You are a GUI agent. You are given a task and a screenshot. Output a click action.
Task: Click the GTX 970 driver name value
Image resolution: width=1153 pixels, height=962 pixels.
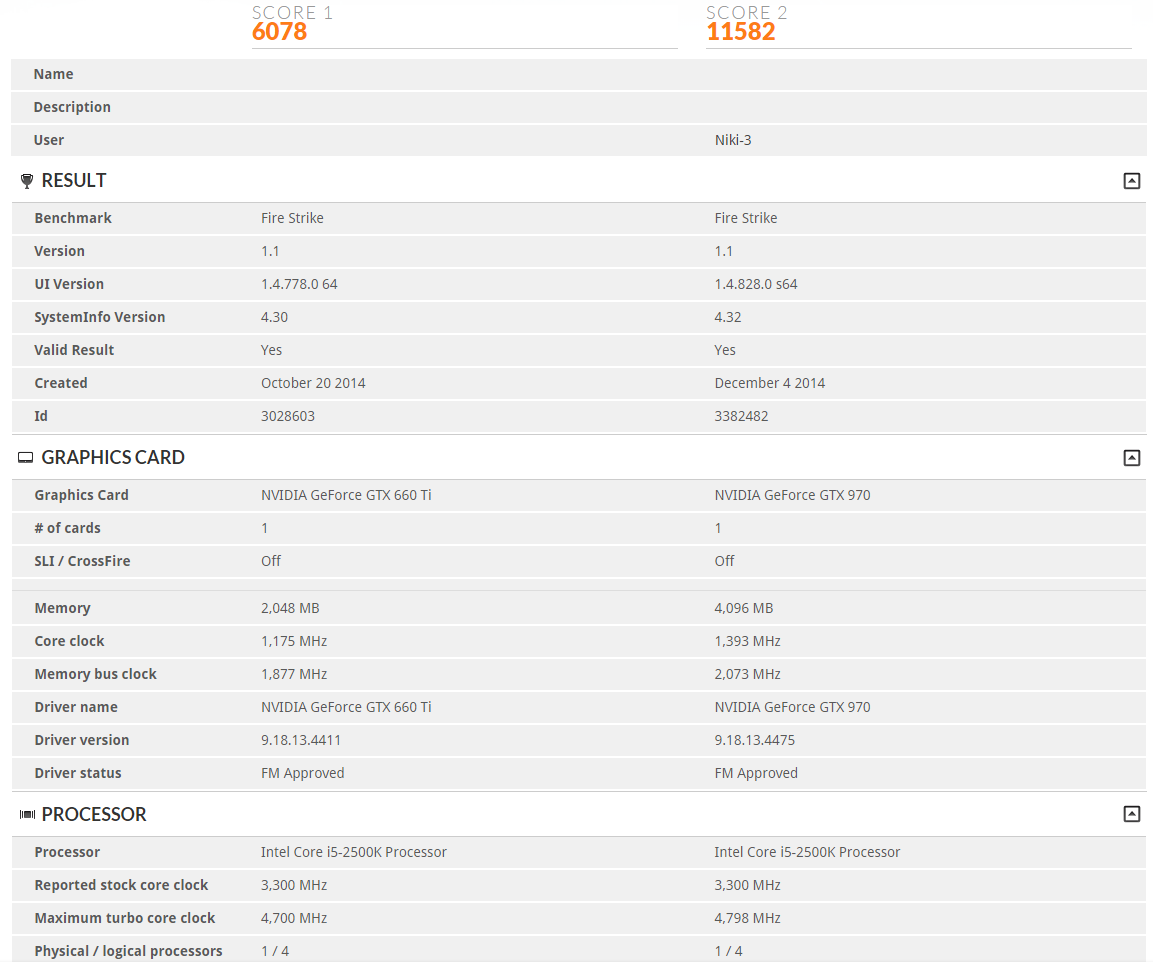pos(793,707)
